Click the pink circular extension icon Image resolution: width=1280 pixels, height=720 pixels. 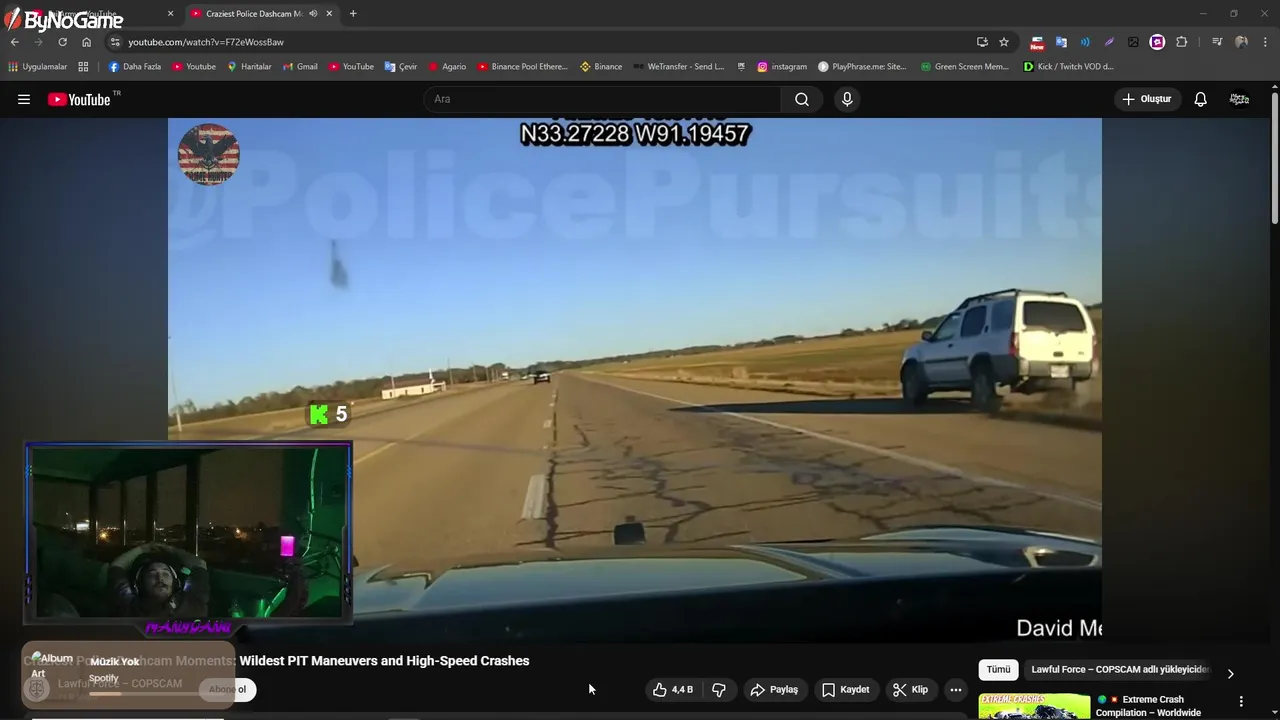[x=1157, y=42]
